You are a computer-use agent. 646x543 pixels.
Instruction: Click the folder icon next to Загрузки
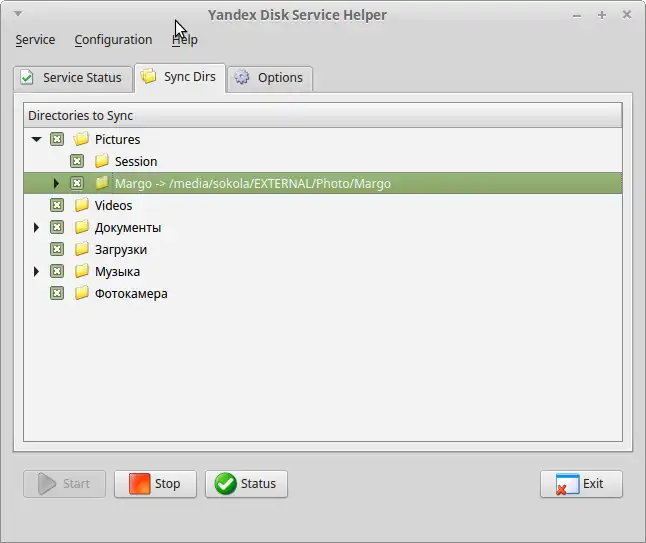pos(81,249)
